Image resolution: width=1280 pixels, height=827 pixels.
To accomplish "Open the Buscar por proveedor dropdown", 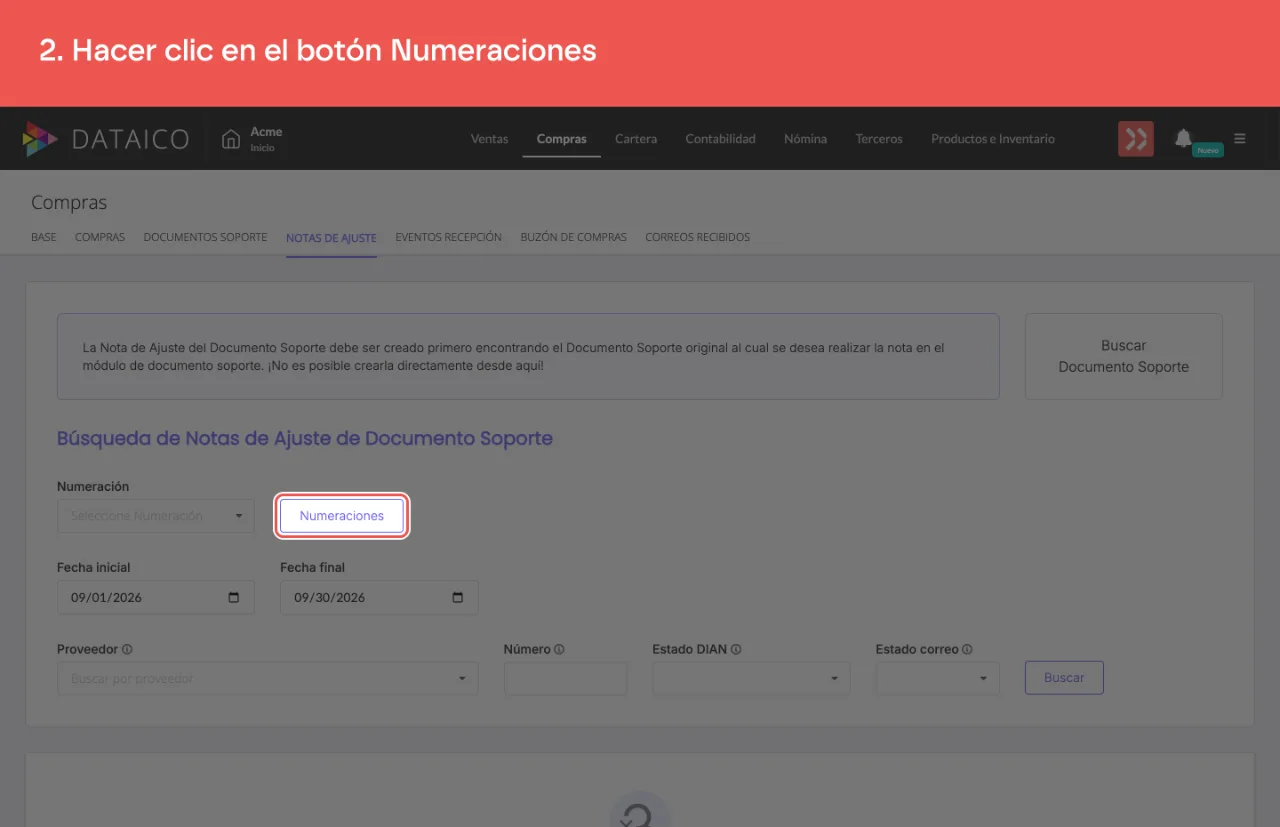I will 268,678.
